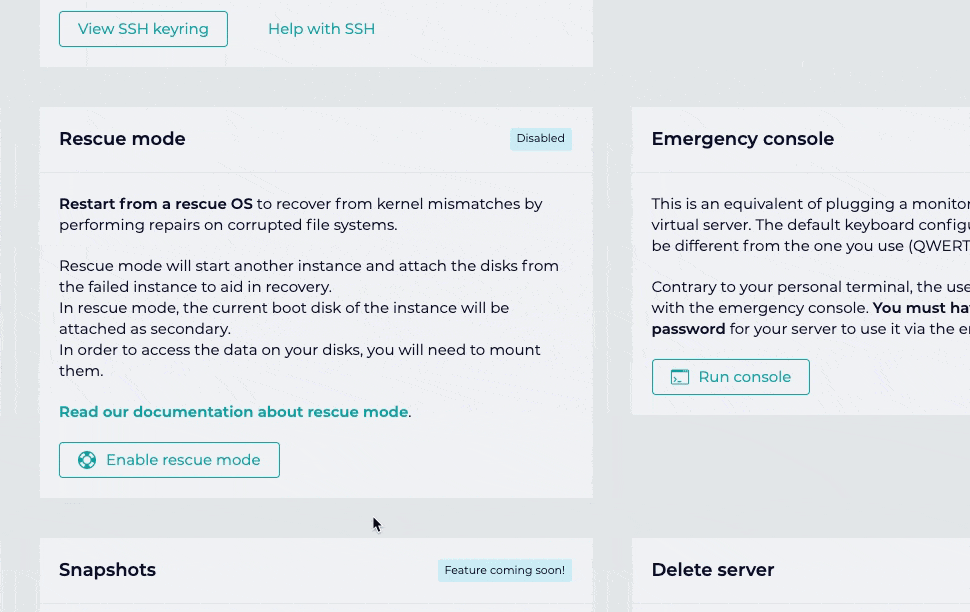Open the rescue mode documentation link
The width and height of the screenshot is (970, 612).
point(233,412)
